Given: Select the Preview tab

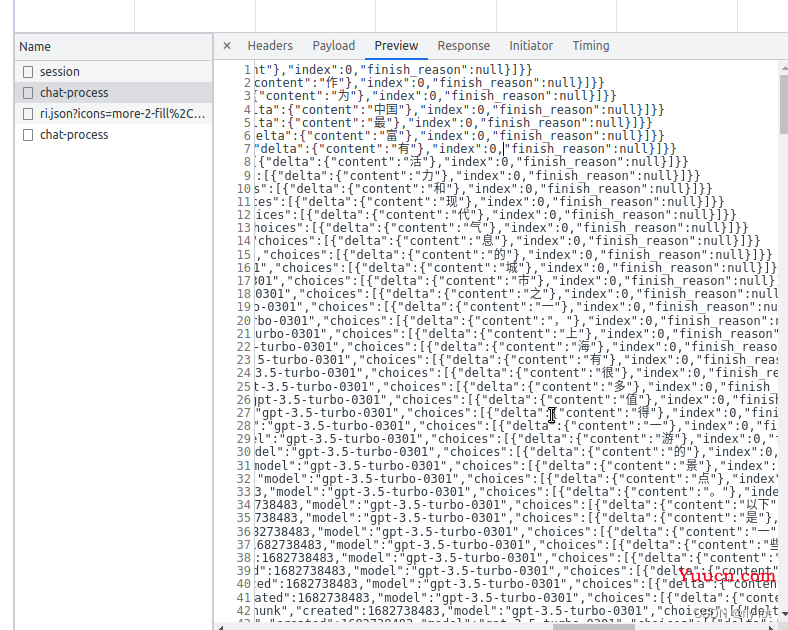Looking at the screenshot, I should coord(396,46).
